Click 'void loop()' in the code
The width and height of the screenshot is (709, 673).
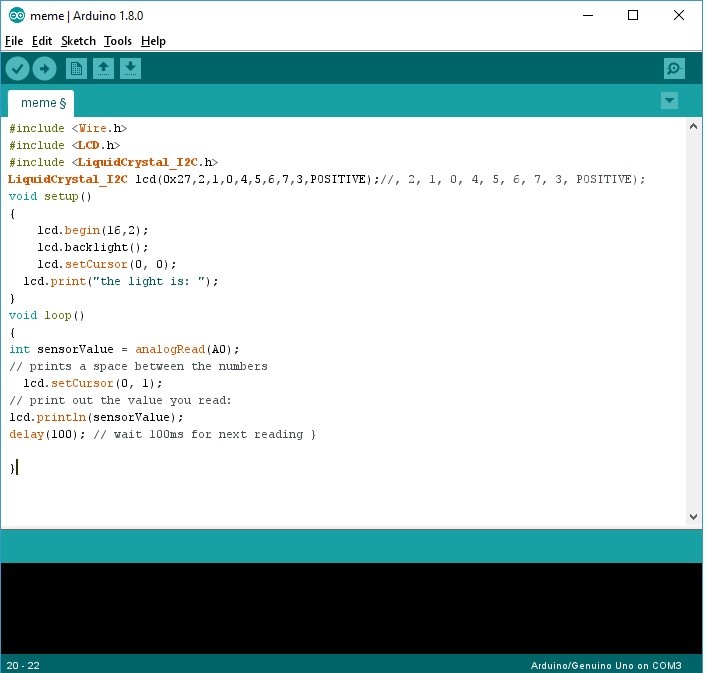click(x=47, y=315)
